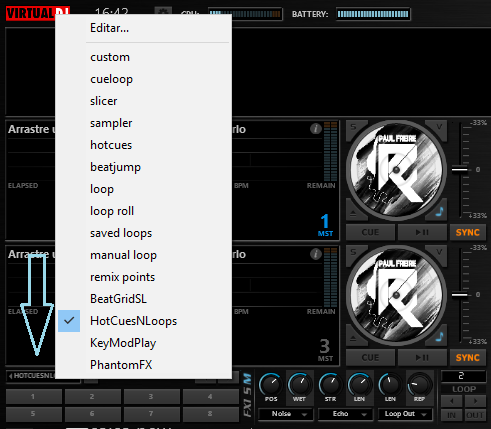Image resolution: width=491 pixels, height=429 pixels.
Task: Double loop length with right arrow
Action: [475, 401]
